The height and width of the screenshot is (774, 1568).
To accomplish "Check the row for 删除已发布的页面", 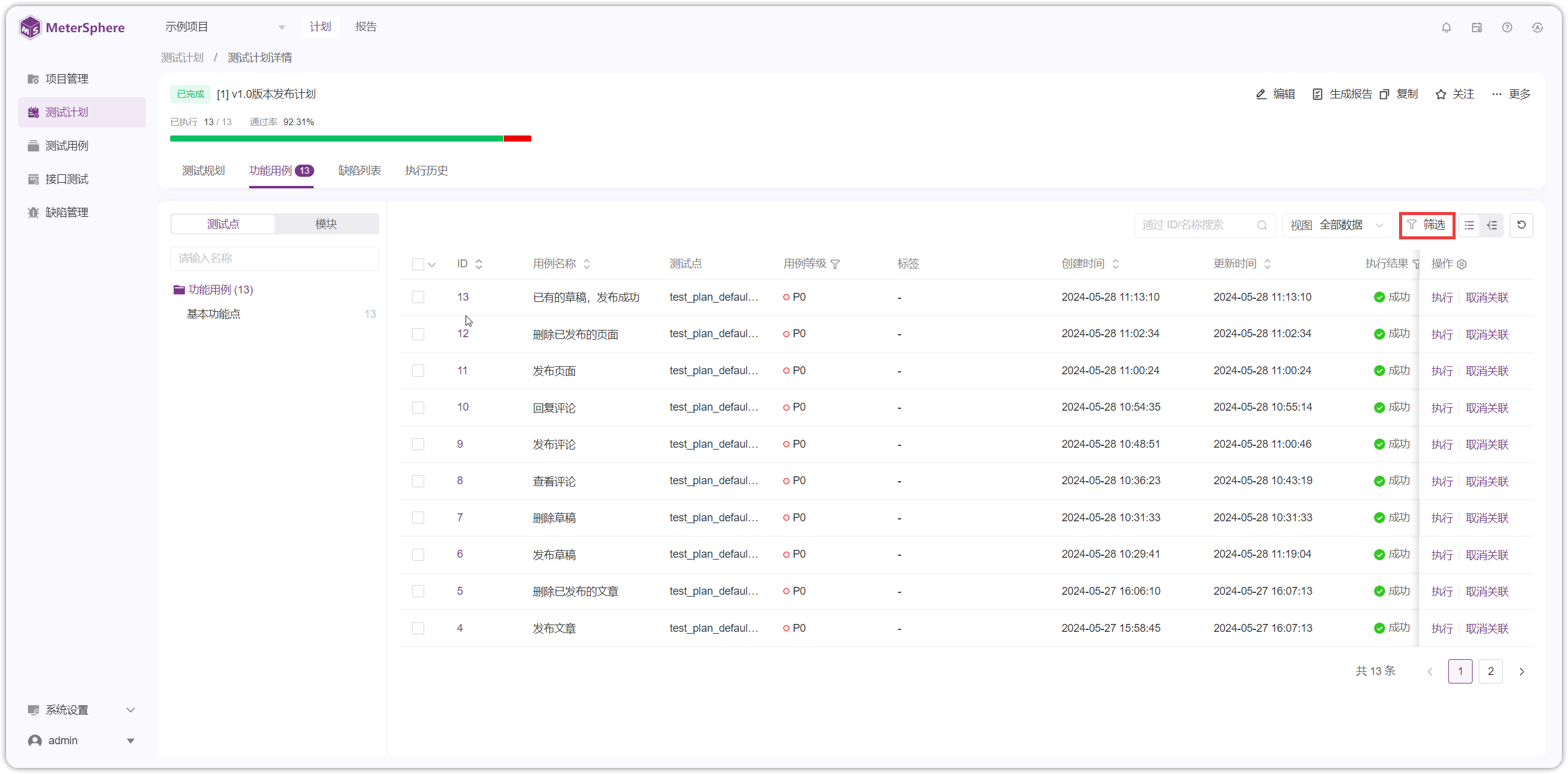I will click(418, 334).
